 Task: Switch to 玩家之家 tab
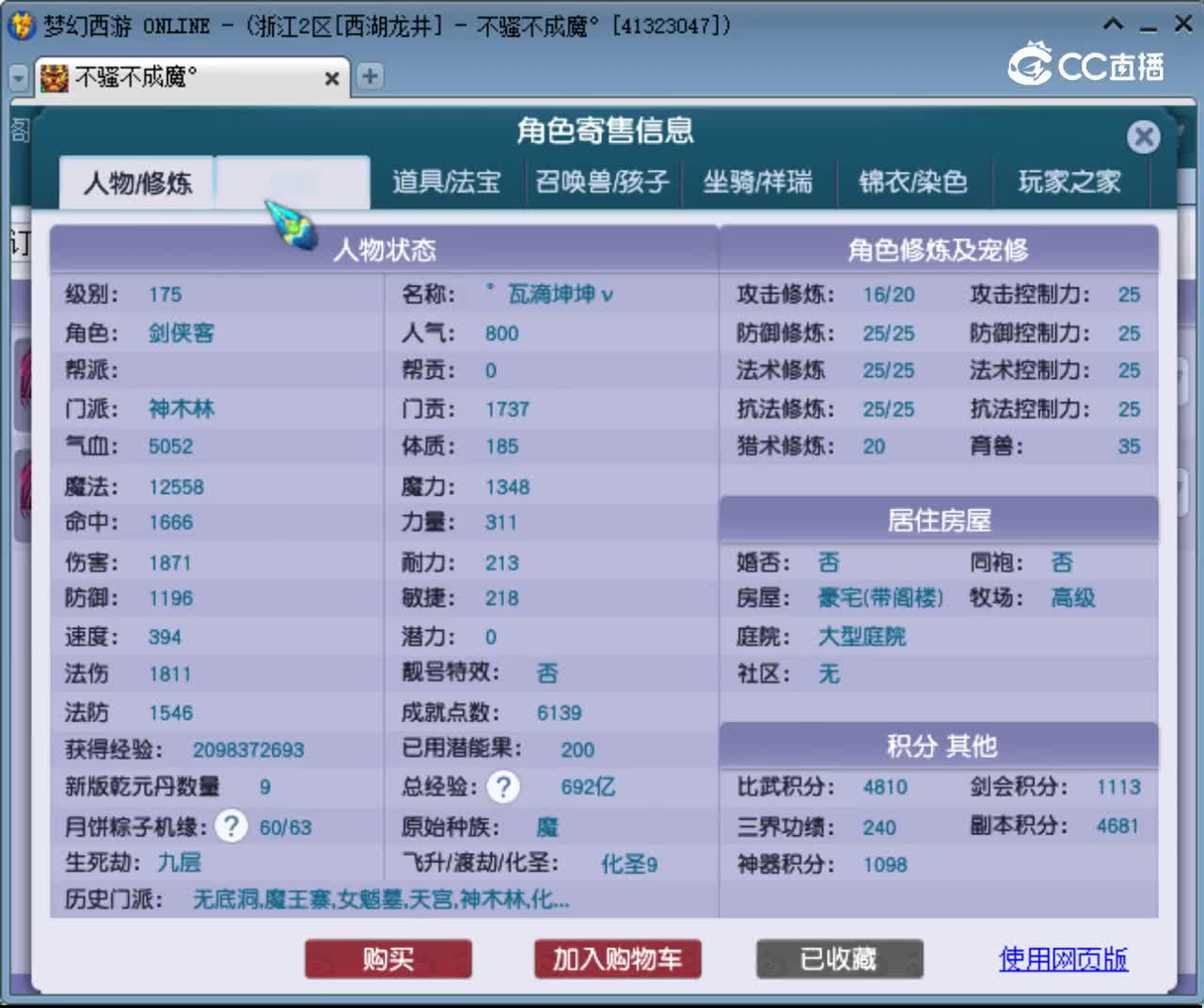click(1069, 181)
